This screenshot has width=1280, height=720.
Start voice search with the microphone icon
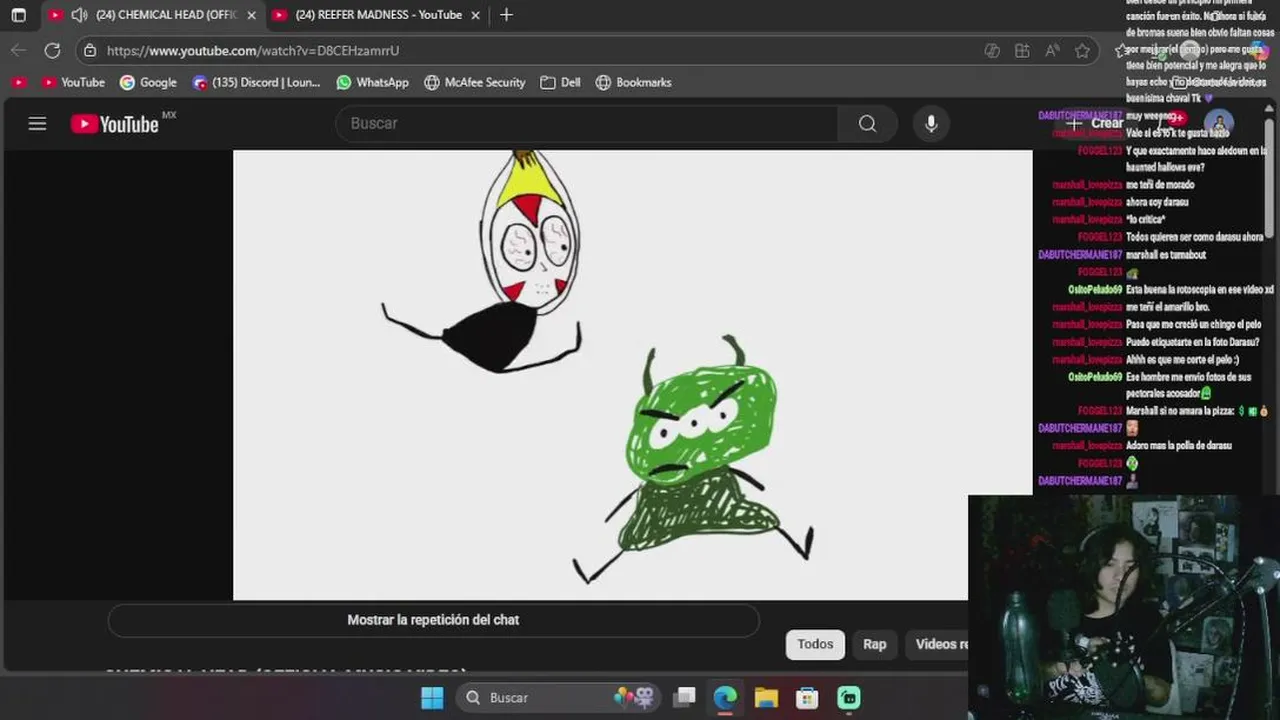click(931, 123)
